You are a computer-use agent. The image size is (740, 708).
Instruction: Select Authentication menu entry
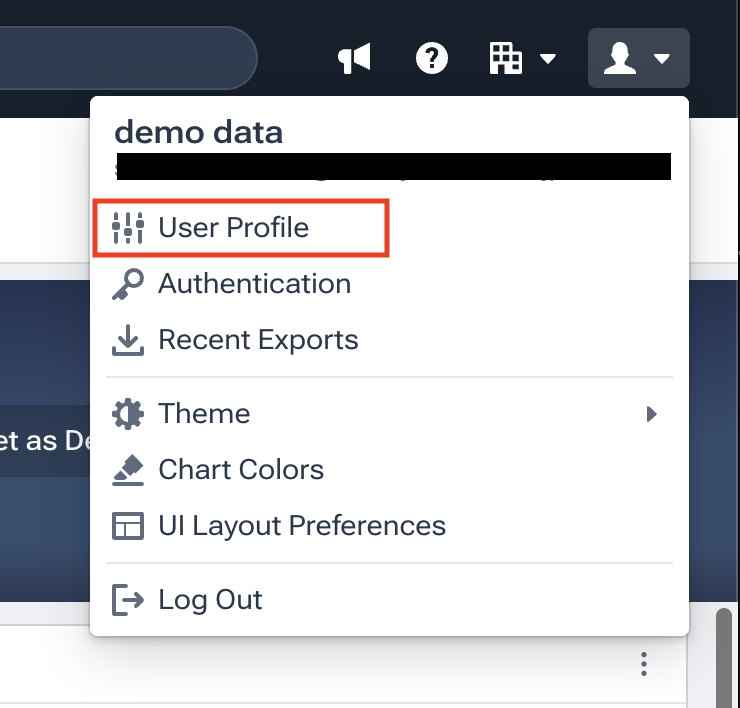click(x=254, y=284)
